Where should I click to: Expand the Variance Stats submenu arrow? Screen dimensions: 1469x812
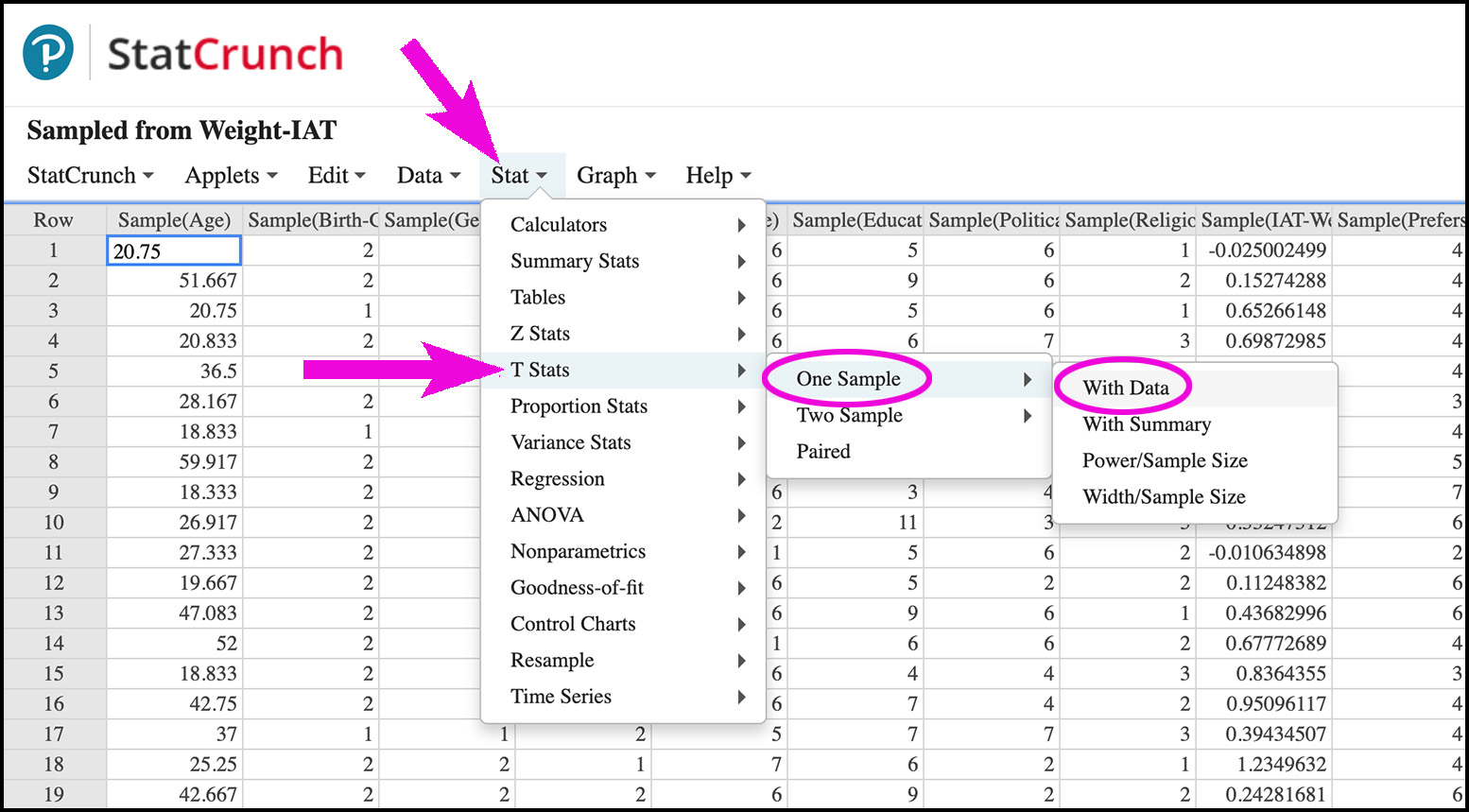tap(742, 442)
